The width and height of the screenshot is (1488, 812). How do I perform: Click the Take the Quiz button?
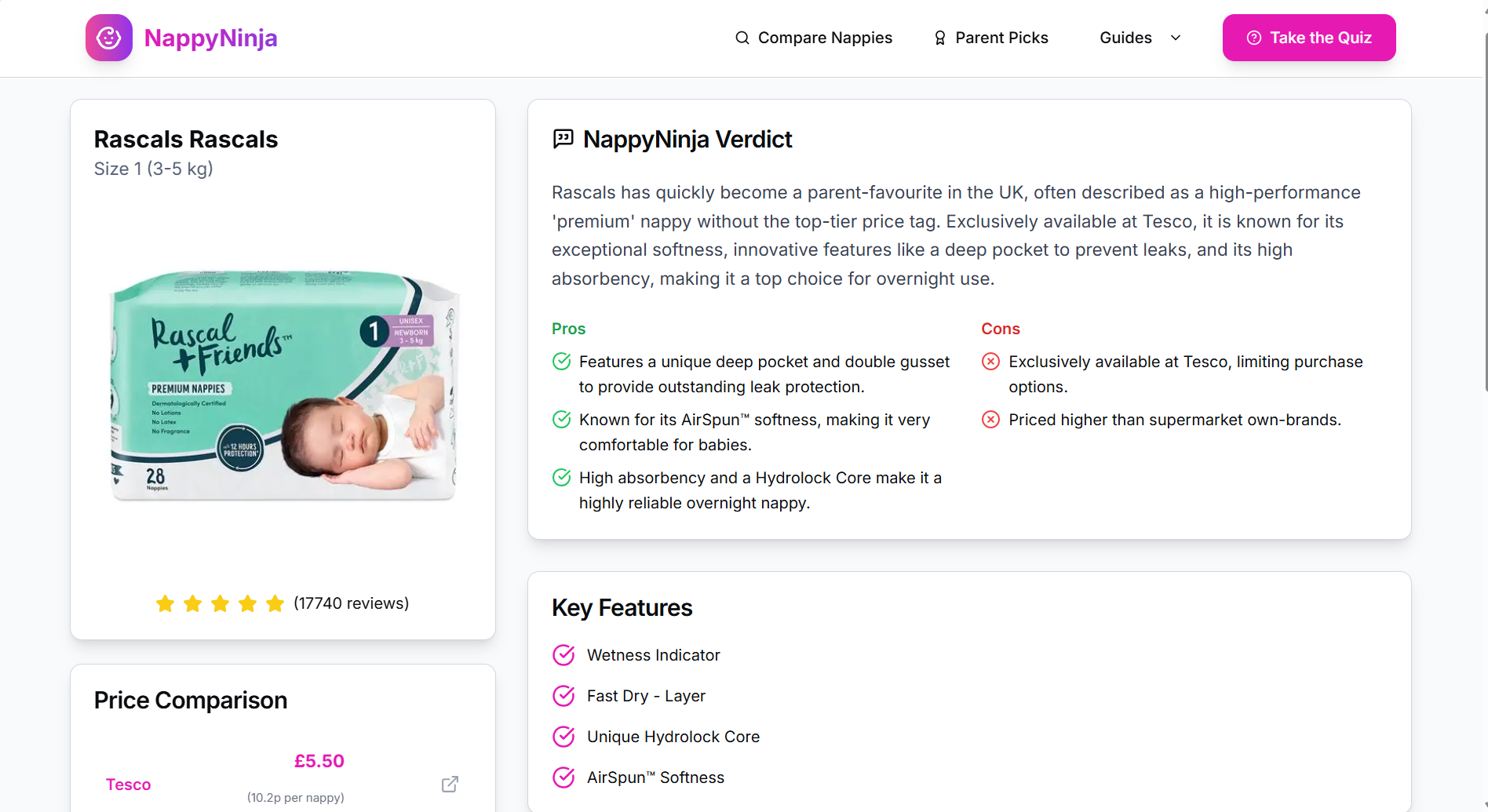(x=1309, y=38)
